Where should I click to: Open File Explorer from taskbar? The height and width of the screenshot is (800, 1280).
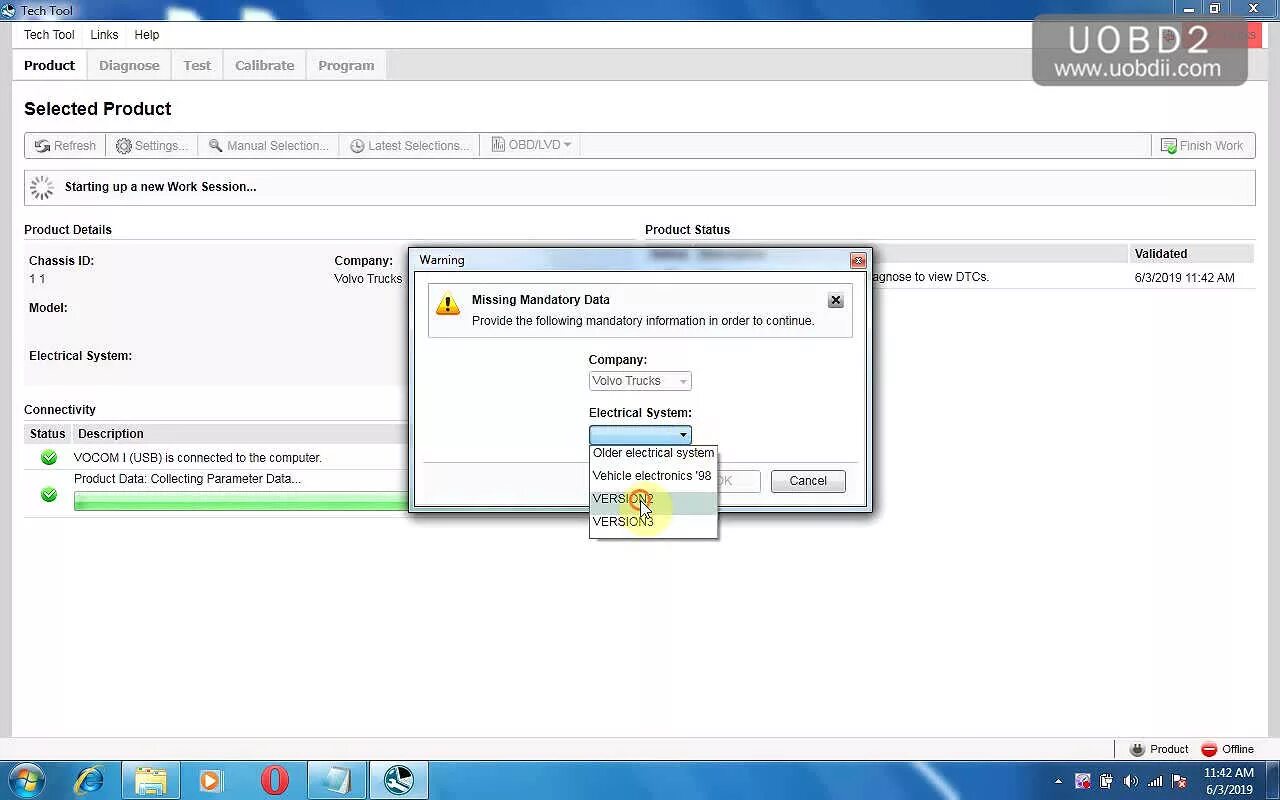151,780
